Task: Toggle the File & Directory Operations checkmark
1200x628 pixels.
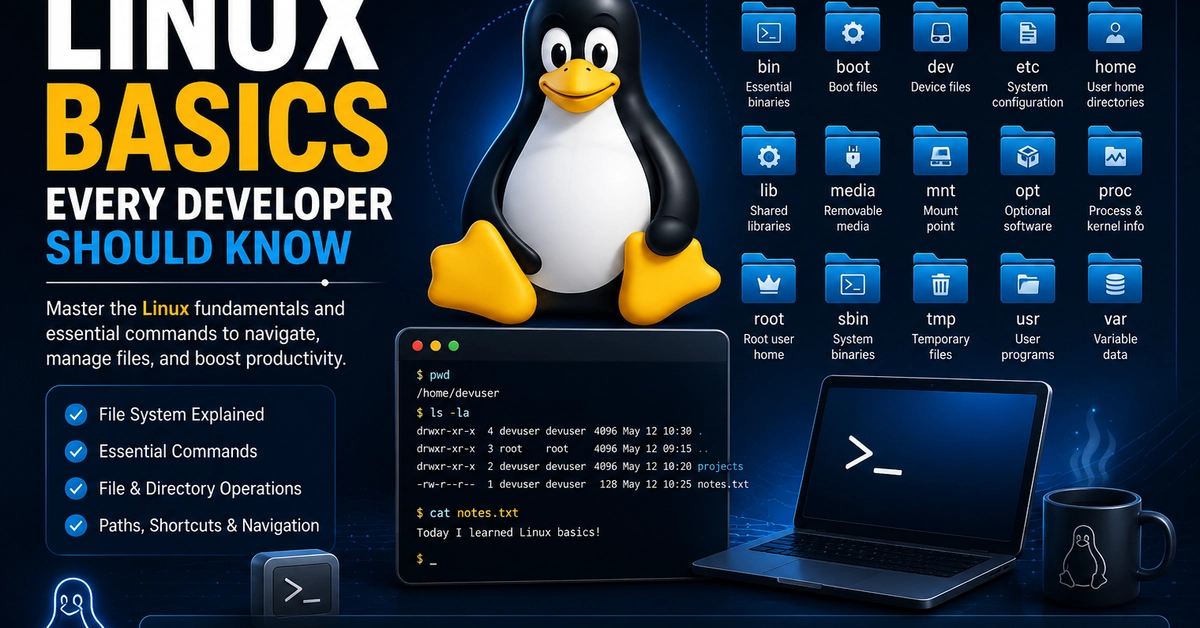Action: [x=75, y=488]
